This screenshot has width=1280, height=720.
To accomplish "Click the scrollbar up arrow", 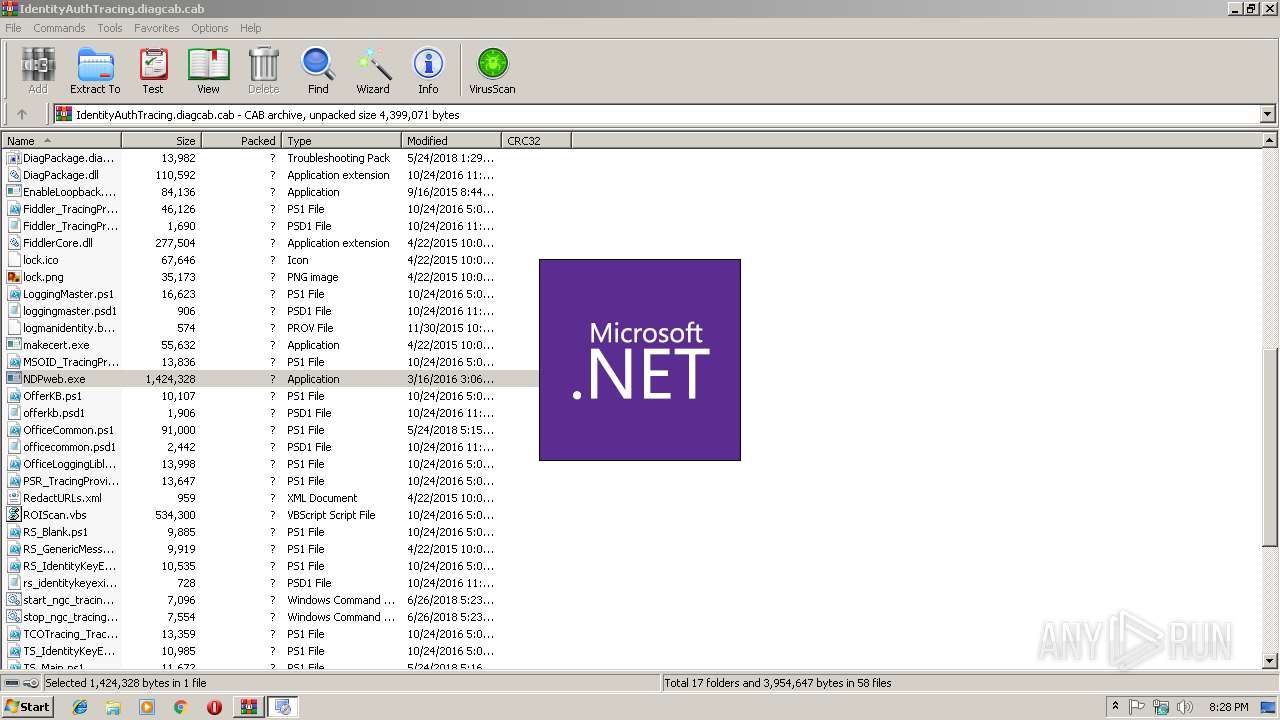I will [1270, 141].
